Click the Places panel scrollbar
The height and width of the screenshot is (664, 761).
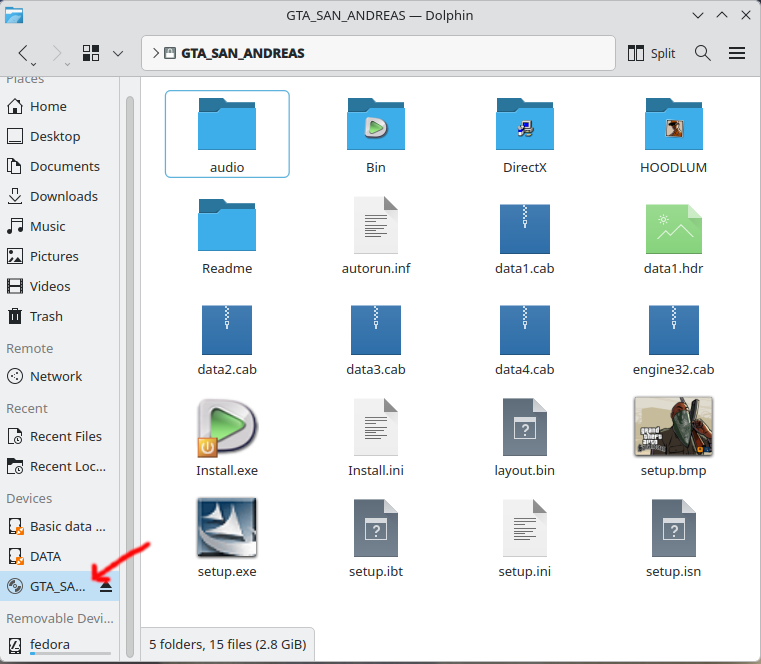click(x=130, y=376)
